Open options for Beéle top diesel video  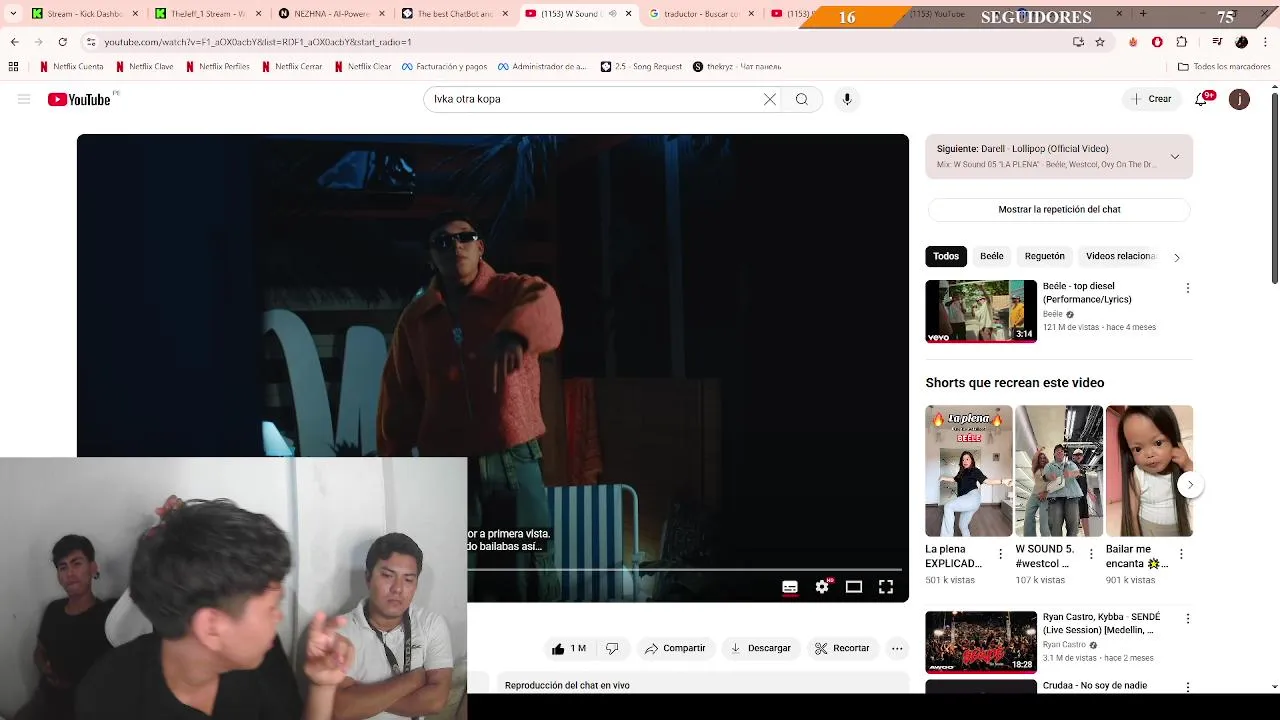1188,288
